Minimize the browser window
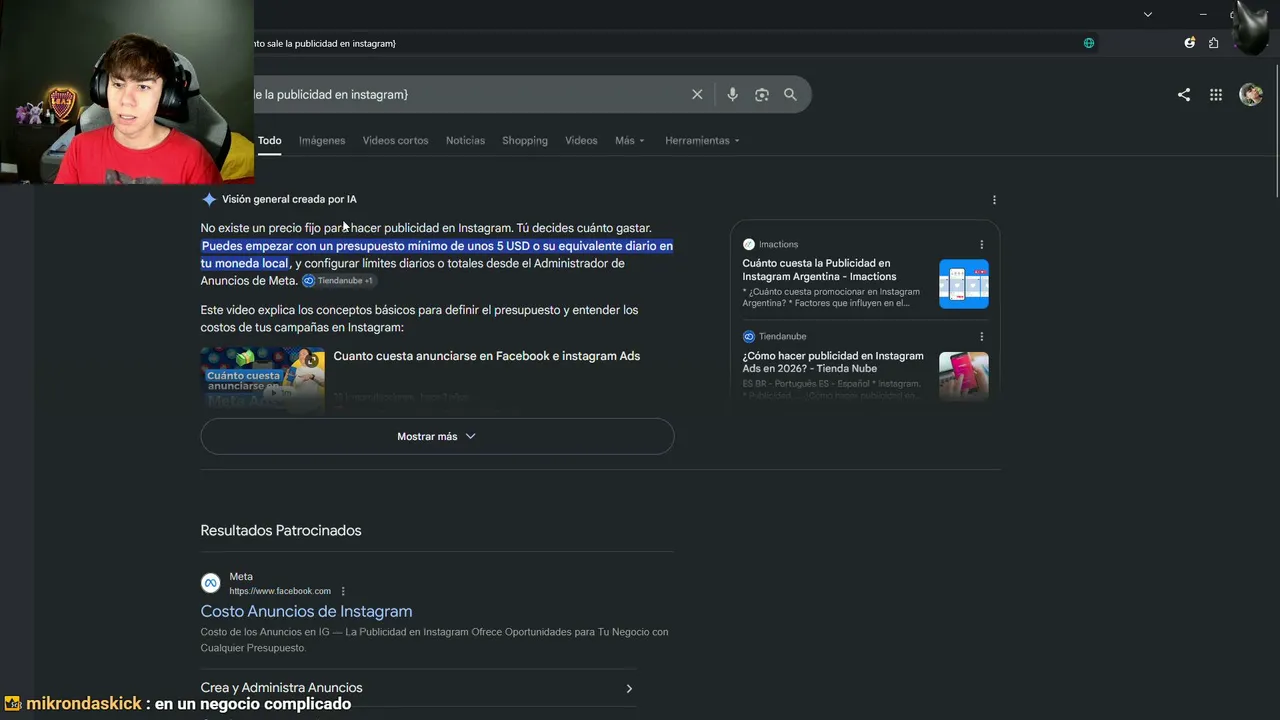The image size is (1280, 720). click(1203, 14)
